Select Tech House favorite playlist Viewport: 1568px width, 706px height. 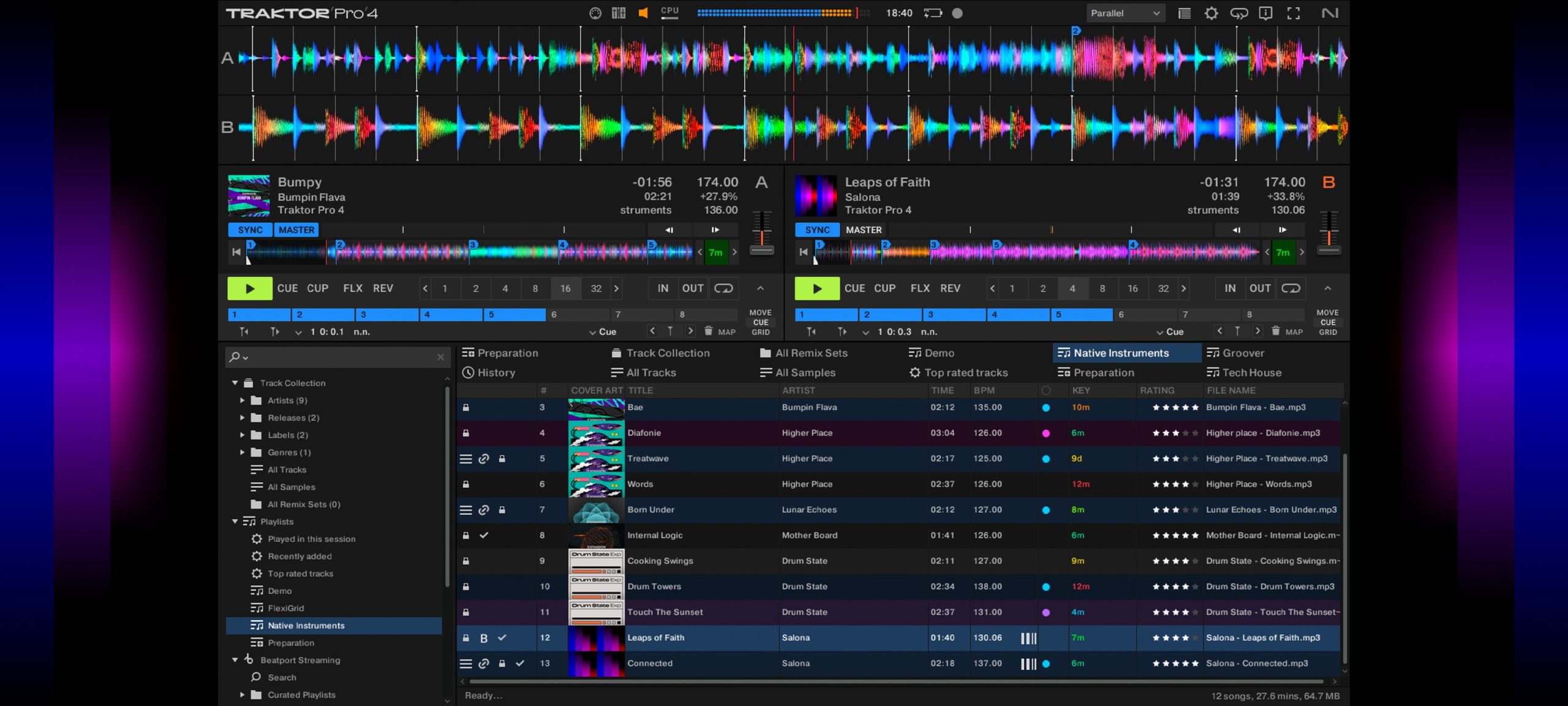point(1251,373)
